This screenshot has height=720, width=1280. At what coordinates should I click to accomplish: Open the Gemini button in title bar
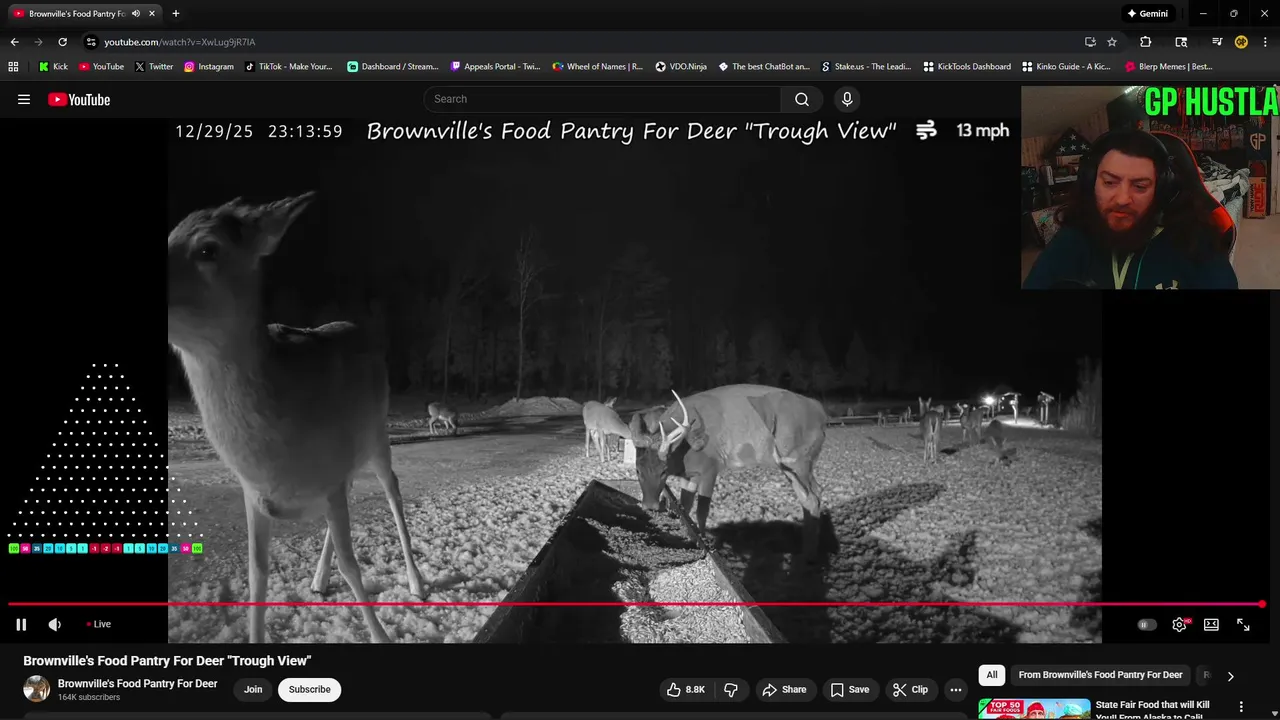(x=1147, y=14)
